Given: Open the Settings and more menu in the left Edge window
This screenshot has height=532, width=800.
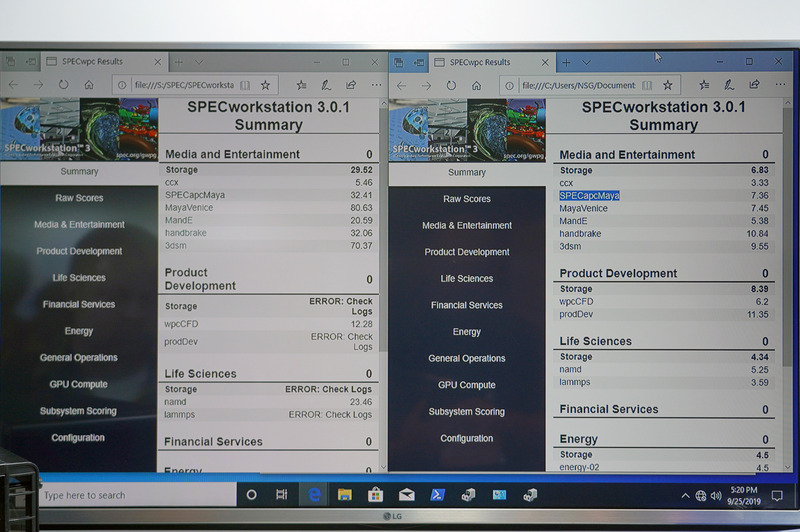Looking at the screenshot, I should [376, 85].
